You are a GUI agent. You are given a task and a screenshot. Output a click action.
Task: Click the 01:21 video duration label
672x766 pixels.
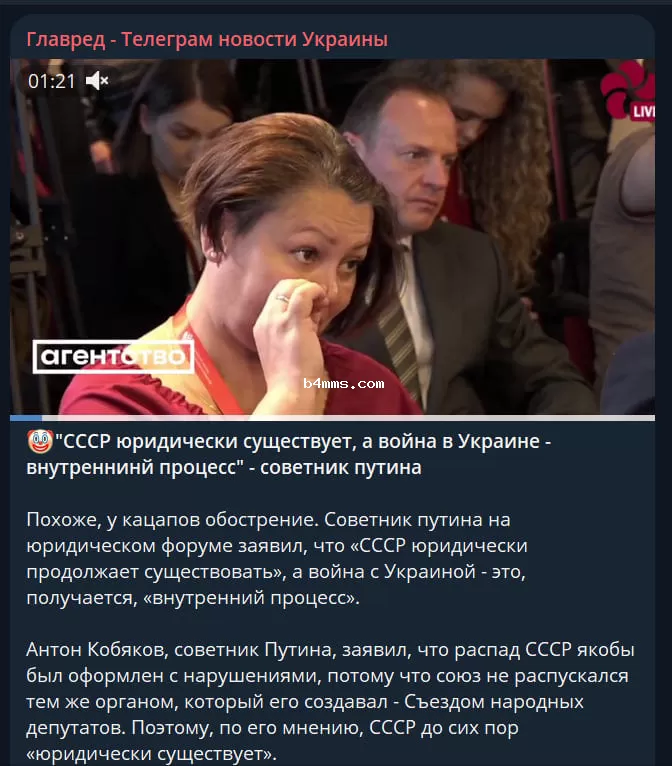52,81
